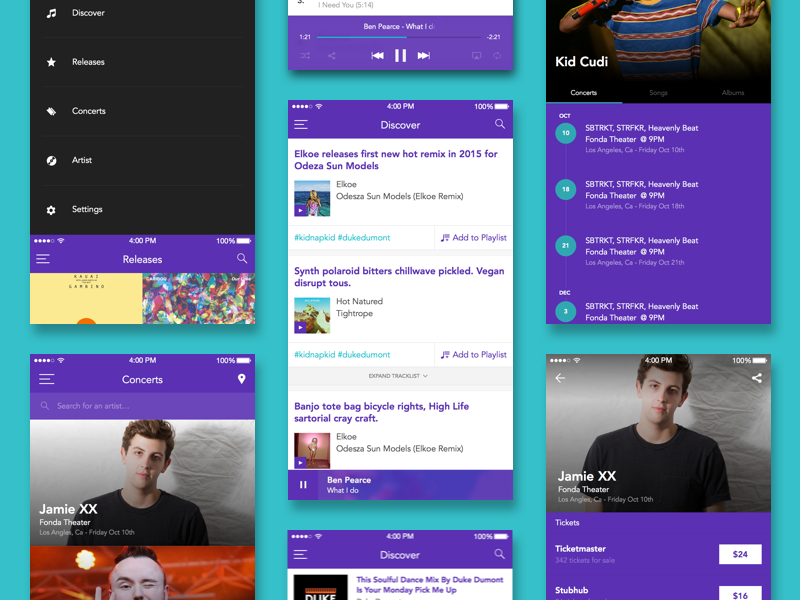Open Concerts in the dark side menu
This screenshot has height=600, width=800.
(x=89, y=111)
